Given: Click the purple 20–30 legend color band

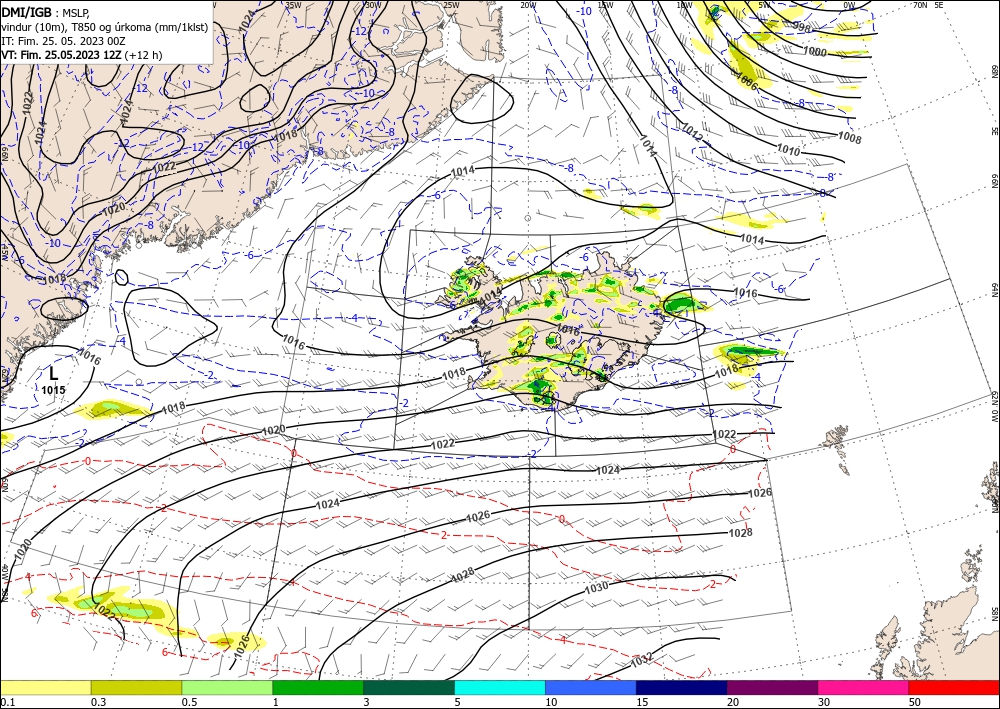Looking at the screenshot, I should (772, 687).
